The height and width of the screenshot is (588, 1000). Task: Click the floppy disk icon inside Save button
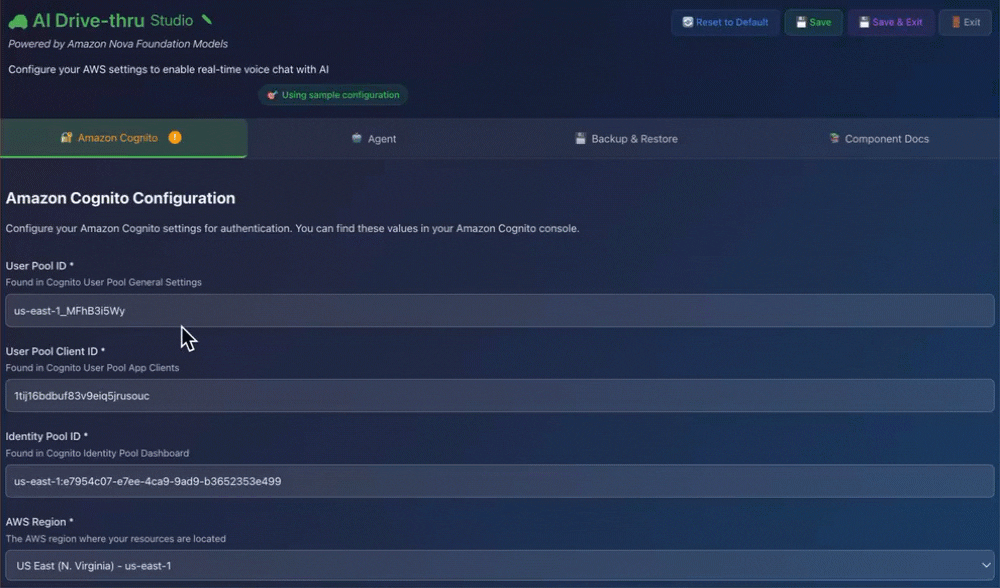pyautogui.click(x=802, y=23)
